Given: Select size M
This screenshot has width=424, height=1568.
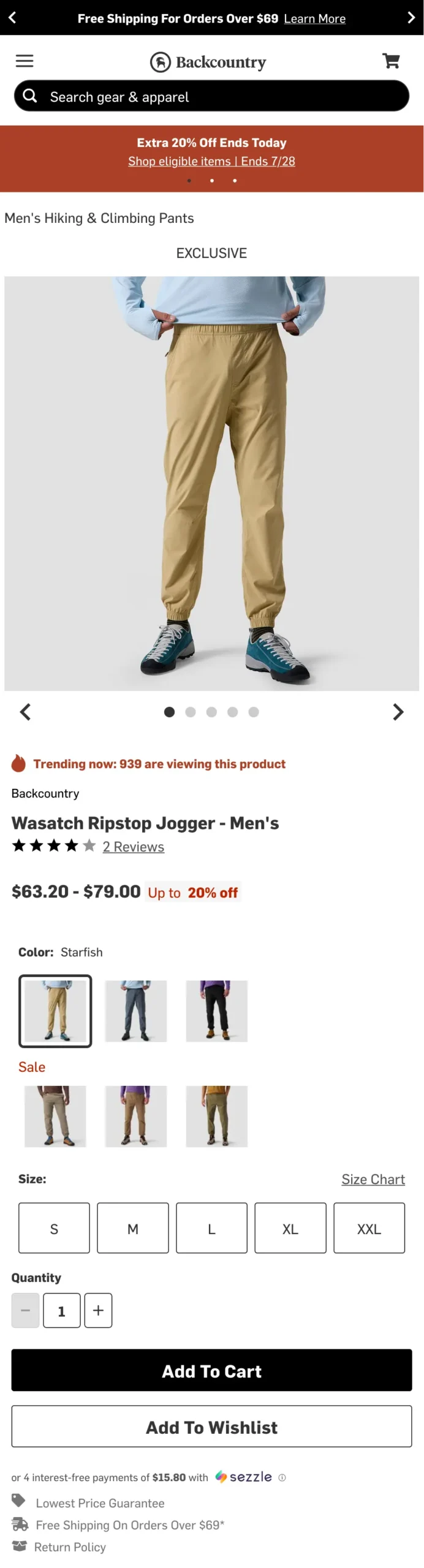Looking at the screenshot, I should pos(132,1229).
